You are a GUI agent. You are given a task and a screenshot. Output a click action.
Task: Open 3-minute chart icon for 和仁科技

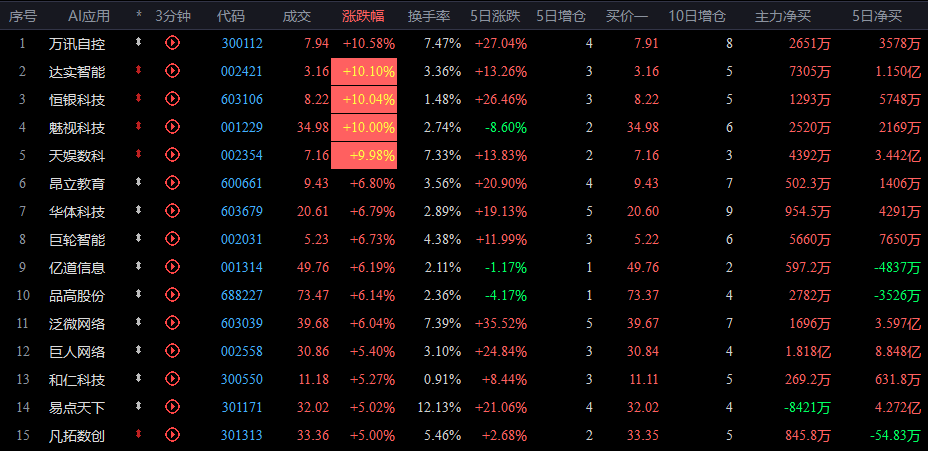(x=172, y=378)
